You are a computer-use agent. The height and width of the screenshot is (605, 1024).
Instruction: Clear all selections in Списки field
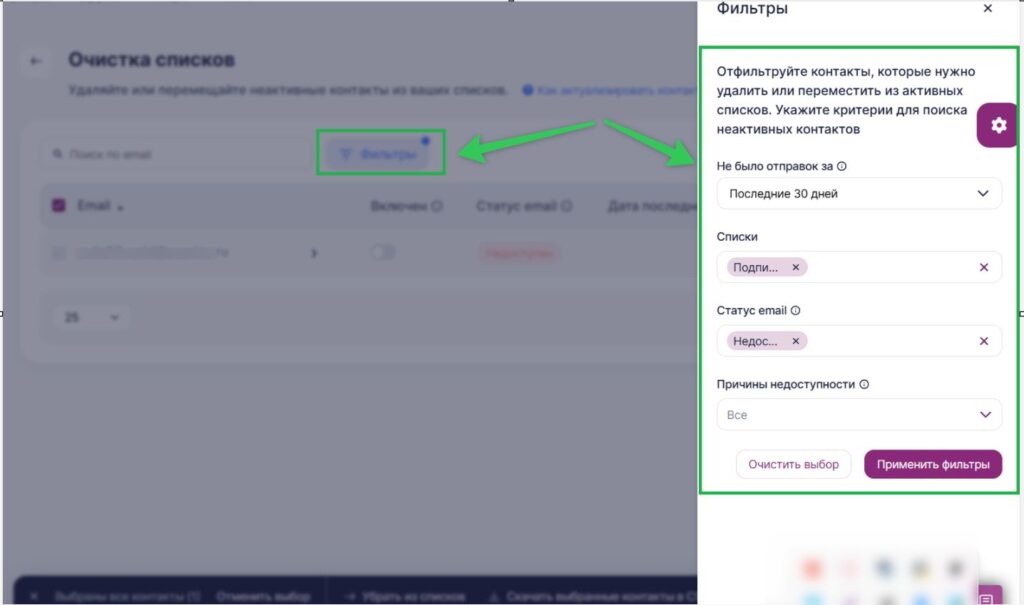pyautogui.click(x=984, y=267)
